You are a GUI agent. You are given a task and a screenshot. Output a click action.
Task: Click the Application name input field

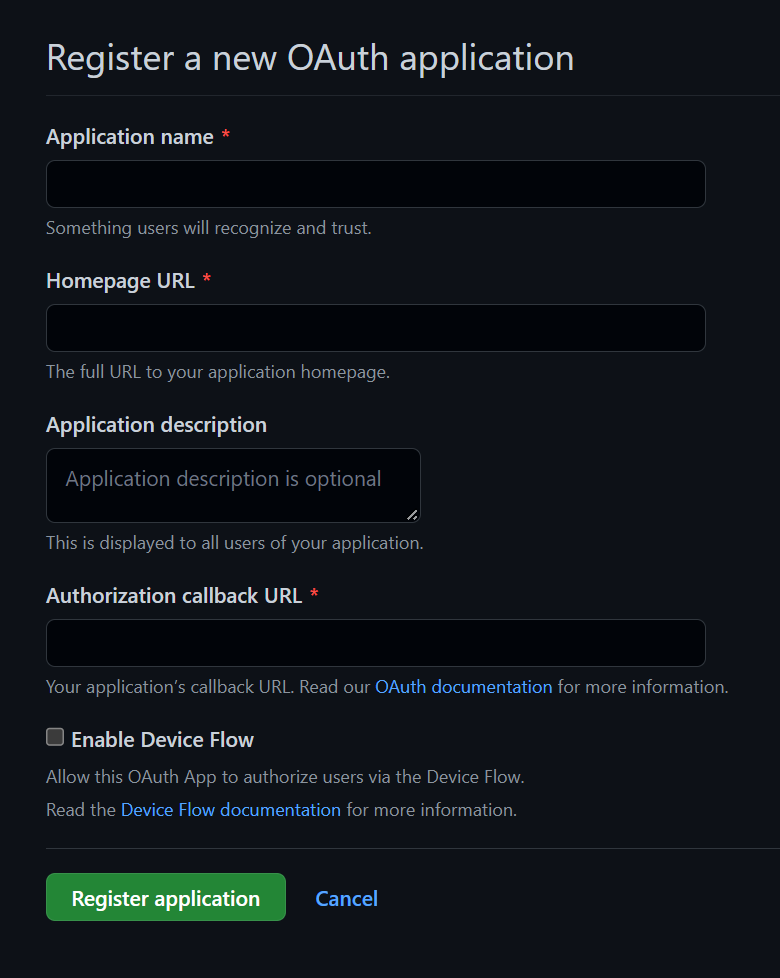(375, 184)
